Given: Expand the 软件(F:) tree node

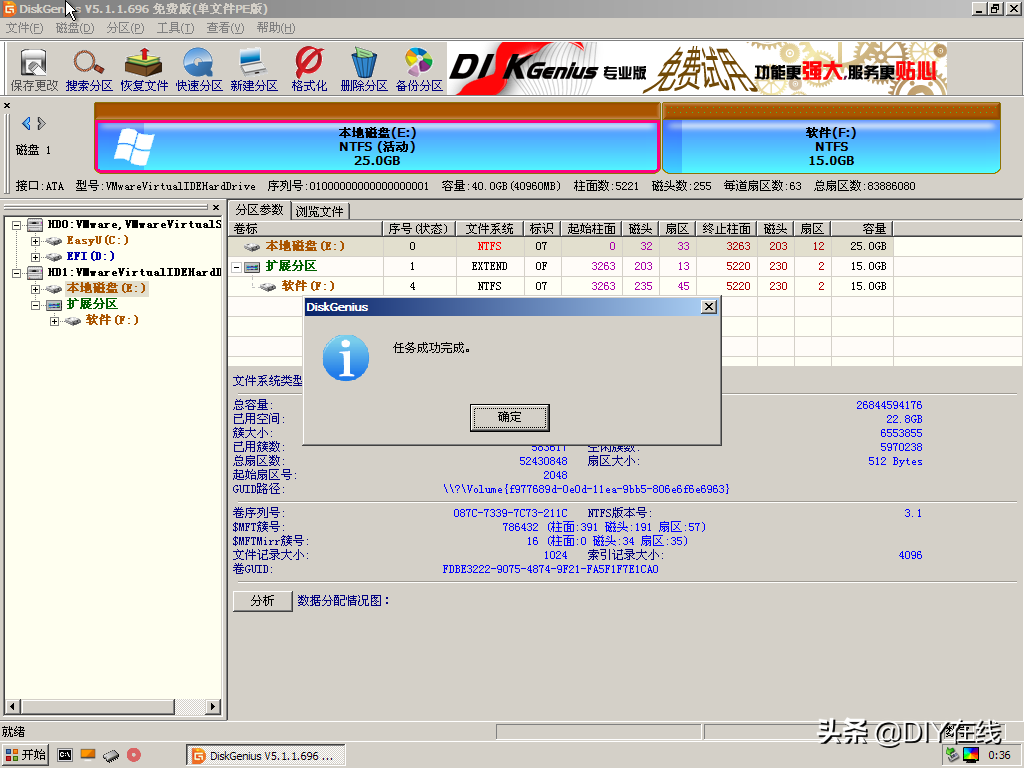Looking at the screenshot, I should (x=54, y=321).
